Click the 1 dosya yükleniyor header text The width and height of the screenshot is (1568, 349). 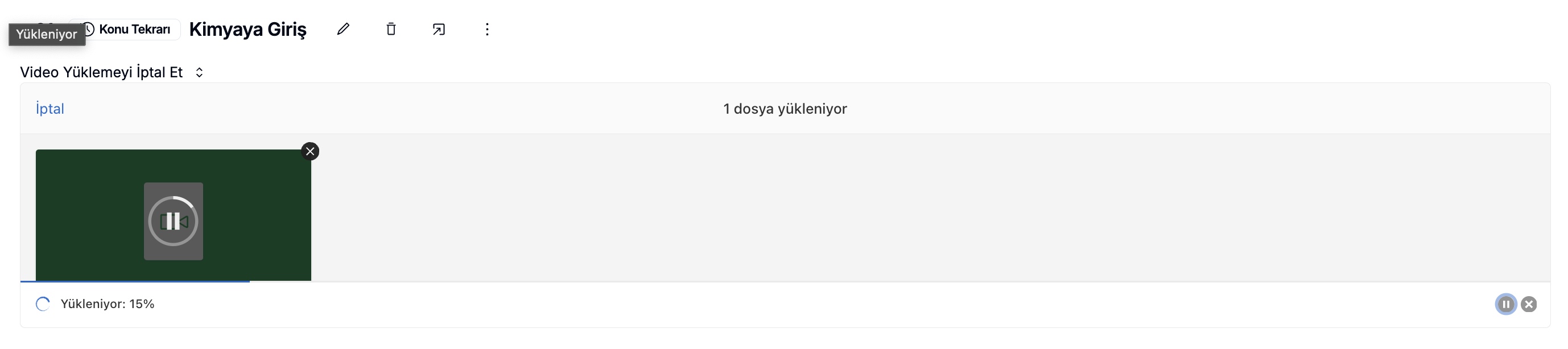click(785, 109)
